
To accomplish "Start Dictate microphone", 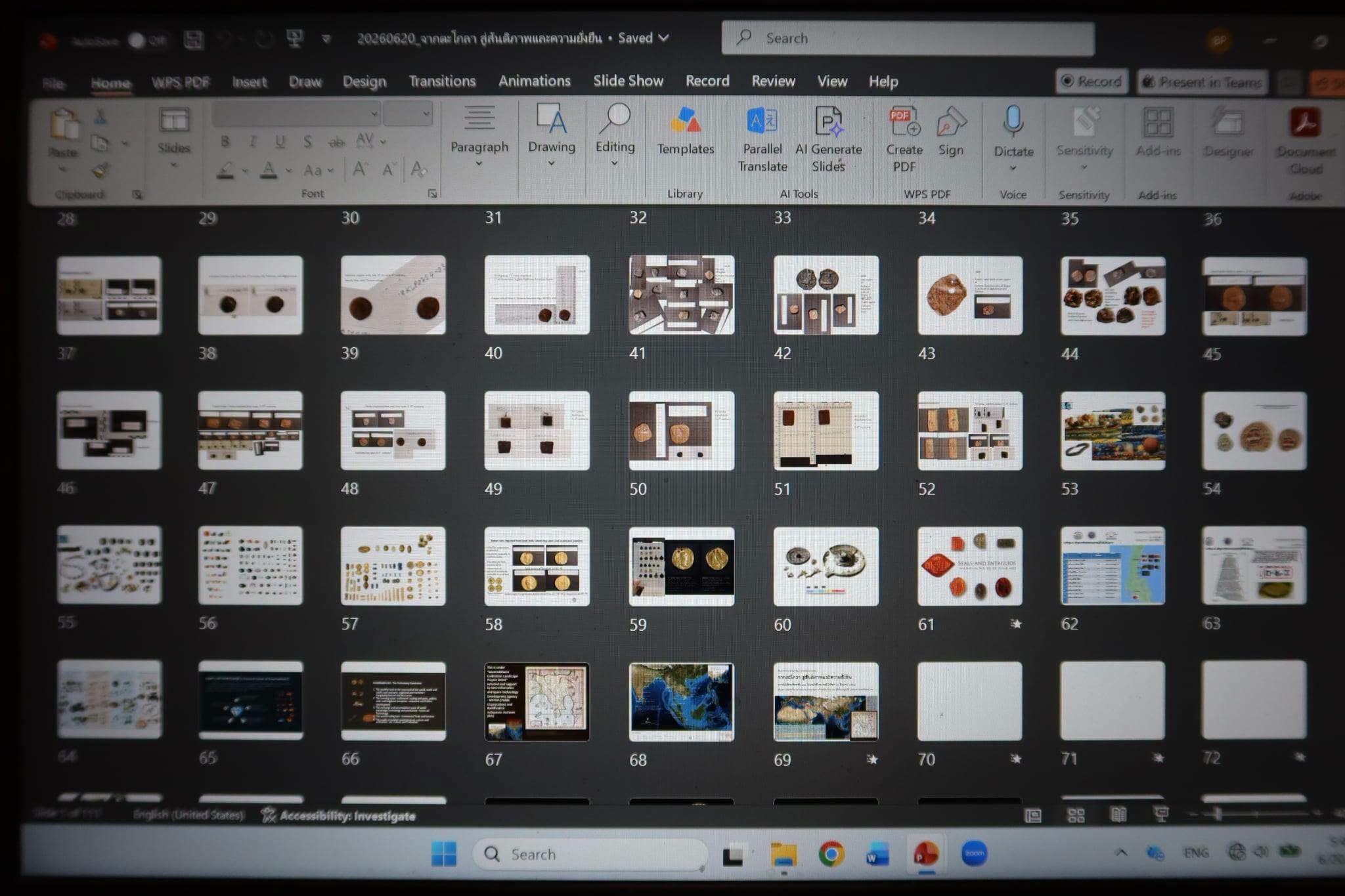I will coord(1013,138).
